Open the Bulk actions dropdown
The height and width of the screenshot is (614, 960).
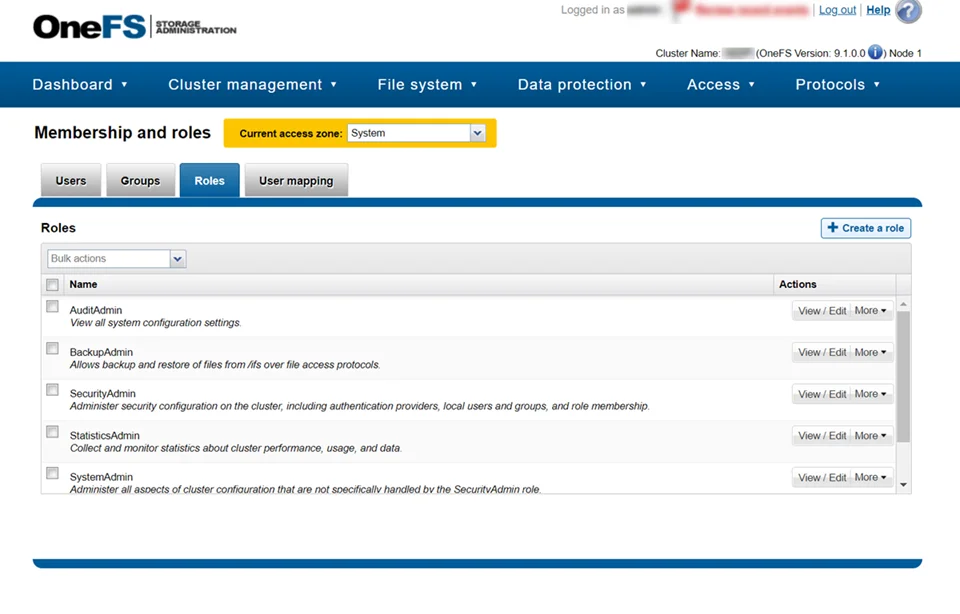116,258
